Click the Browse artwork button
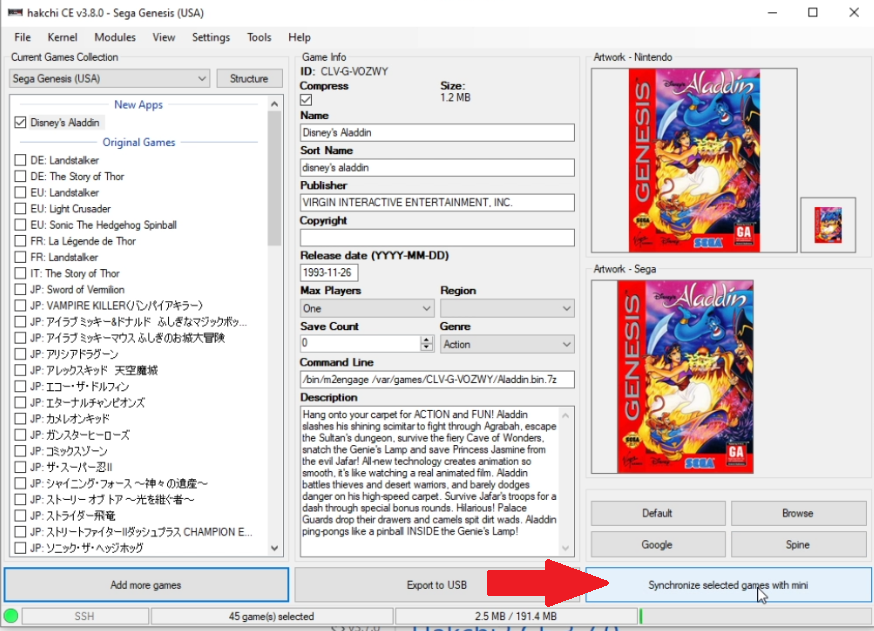This screenshot has height=631, width=874. tap(798, 513)
